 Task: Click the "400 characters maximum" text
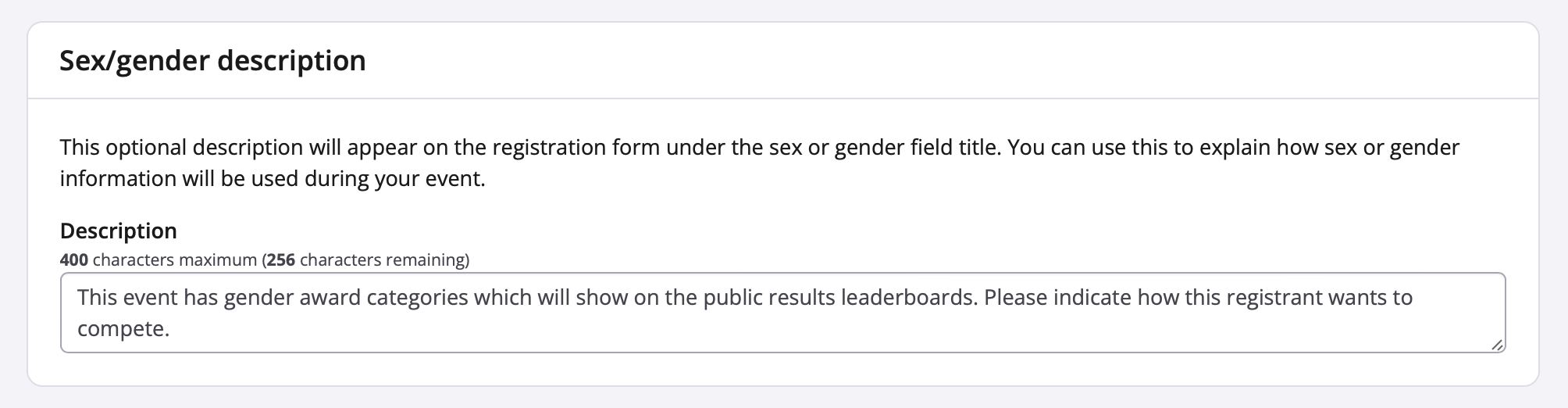(158, 260)
